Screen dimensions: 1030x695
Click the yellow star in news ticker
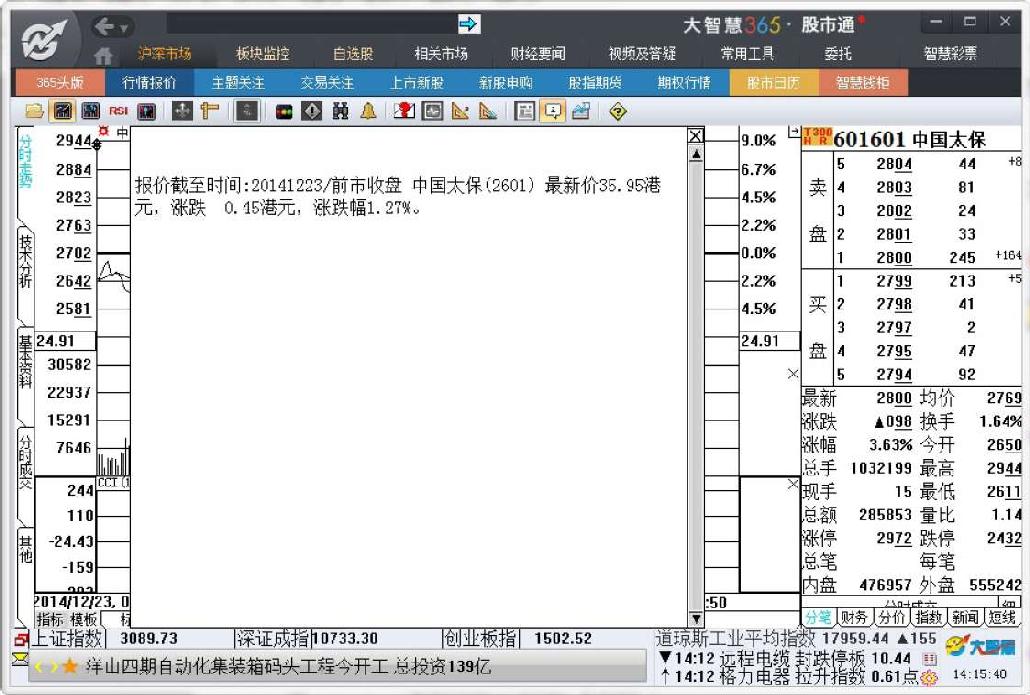pos(70,667)
